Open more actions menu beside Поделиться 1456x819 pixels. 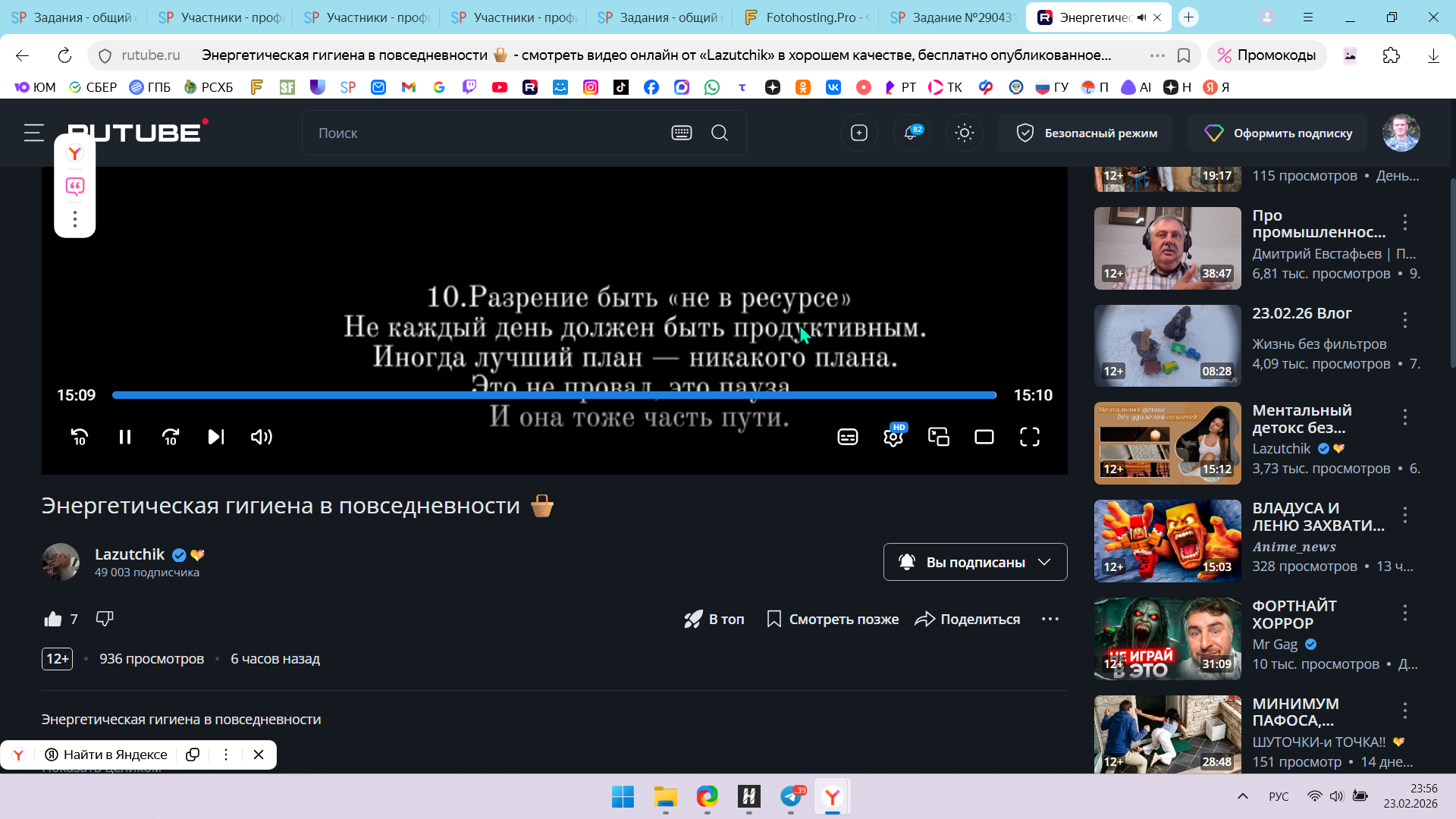(x=1050, y=619)
